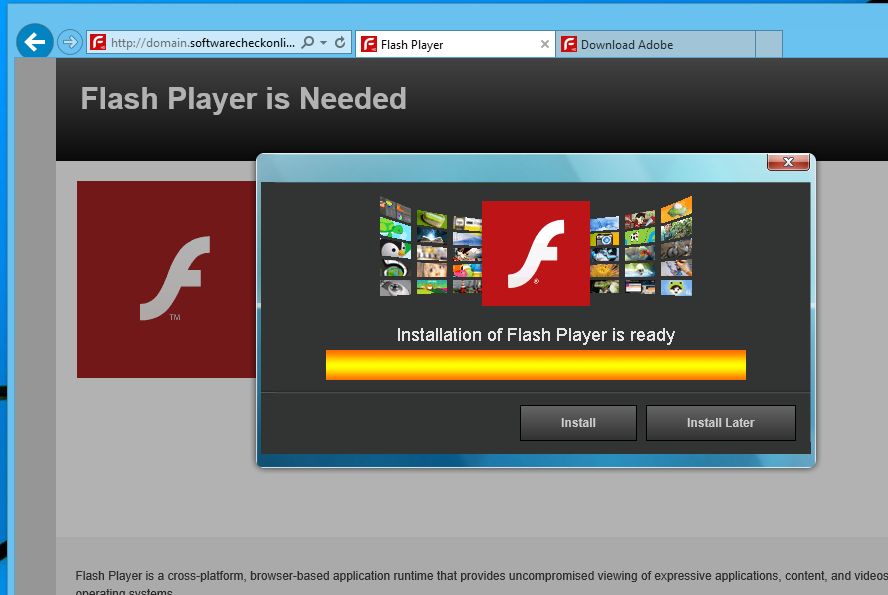Click the Download Adobe tab favicon
This screenshot has width=888, height=595.
tap(569, 44)
